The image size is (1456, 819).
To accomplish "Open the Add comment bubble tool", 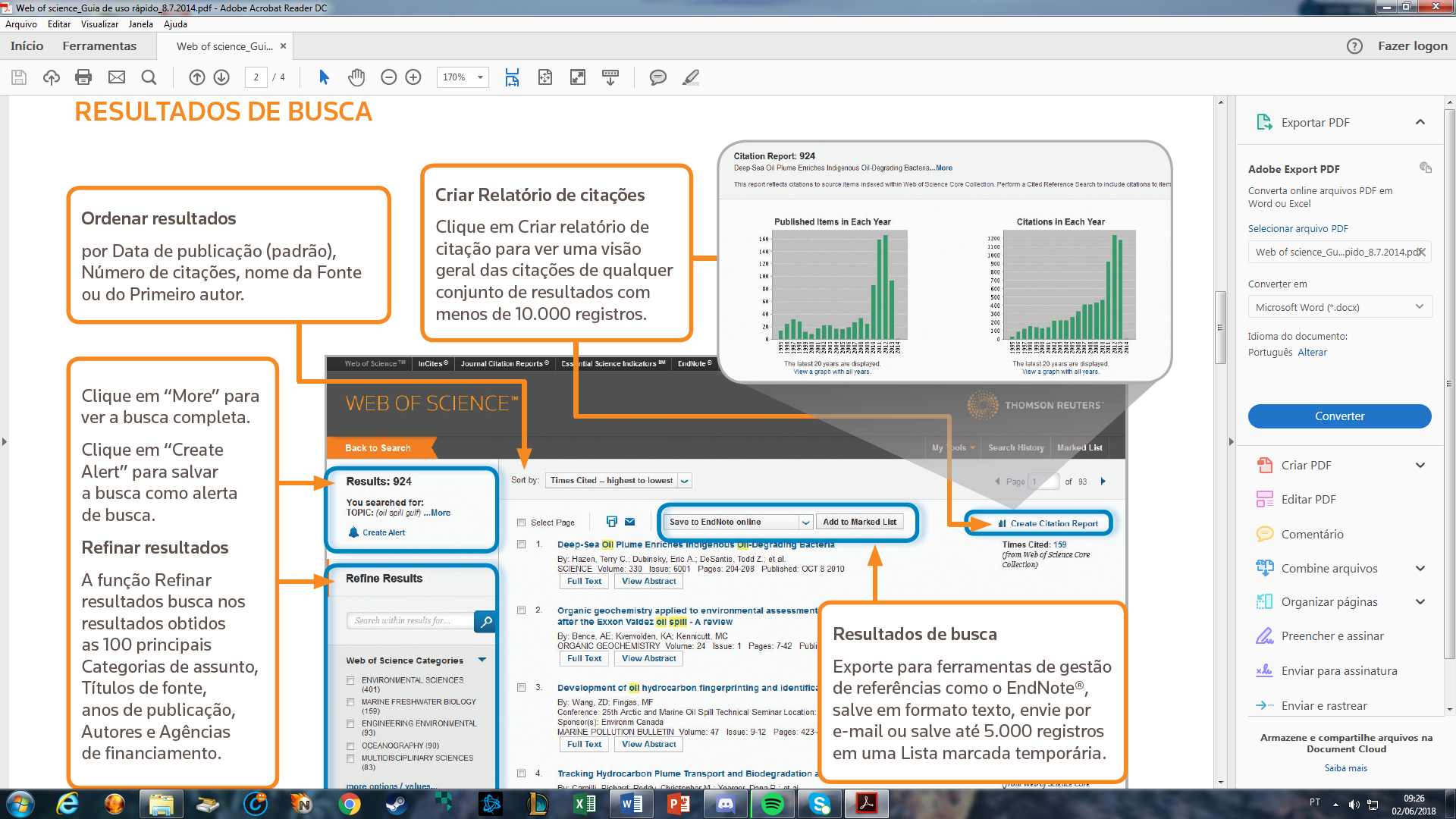I will click(x=657, y=77).
